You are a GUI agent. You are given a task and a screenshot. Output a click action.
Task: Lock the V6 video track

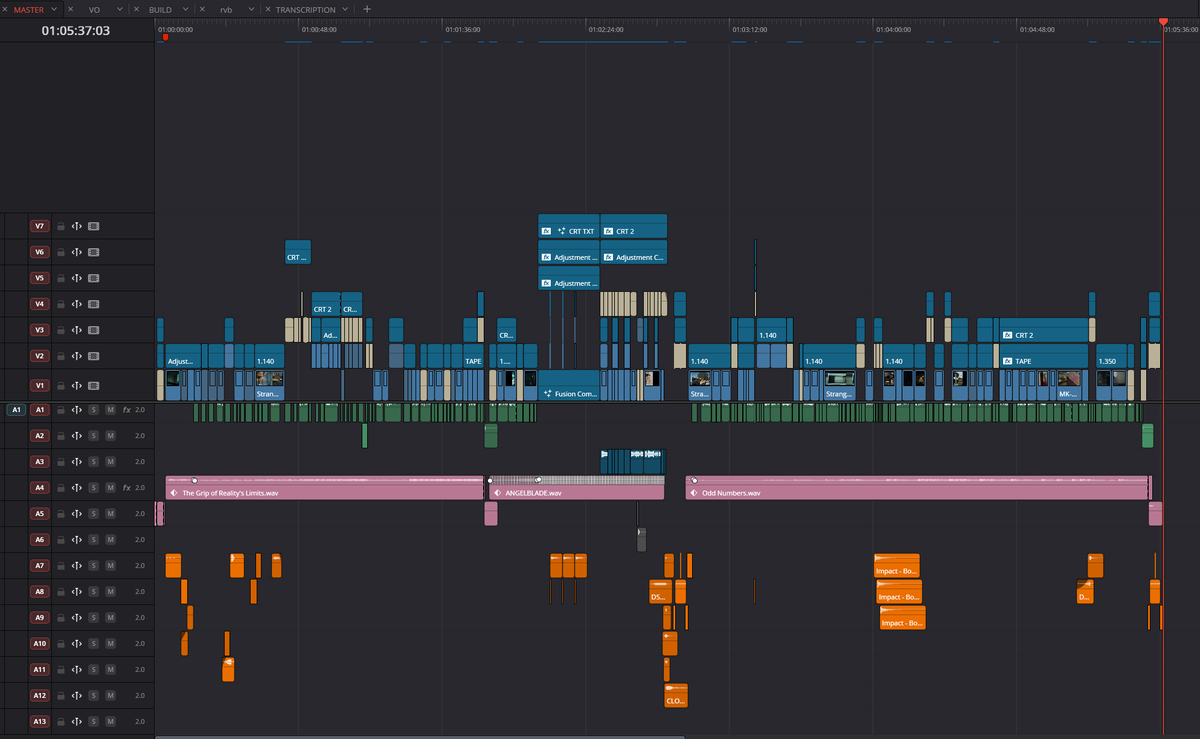pyautogui.click(x=60, y=252)
